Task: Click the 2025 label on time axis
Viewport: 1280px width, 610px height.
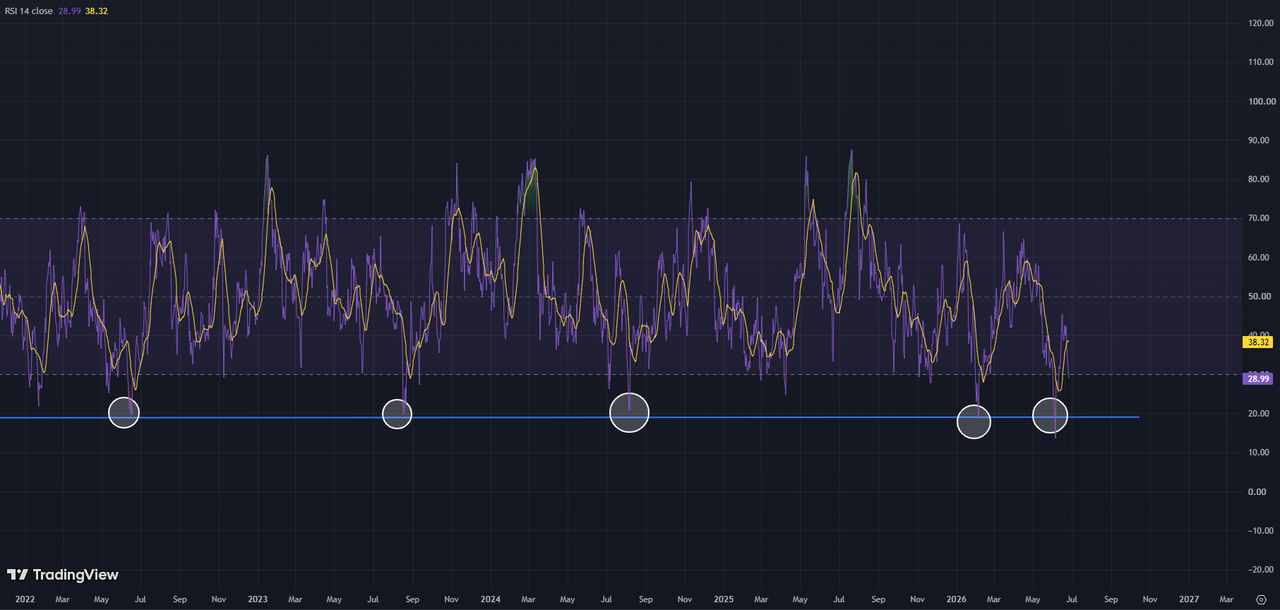Action: 724,599
